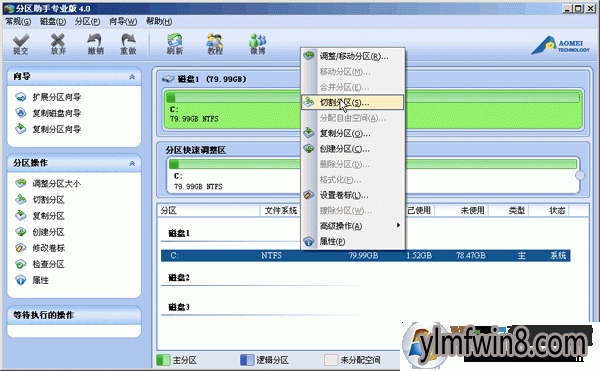Click the 文件系统 column header

coord(280,210)
